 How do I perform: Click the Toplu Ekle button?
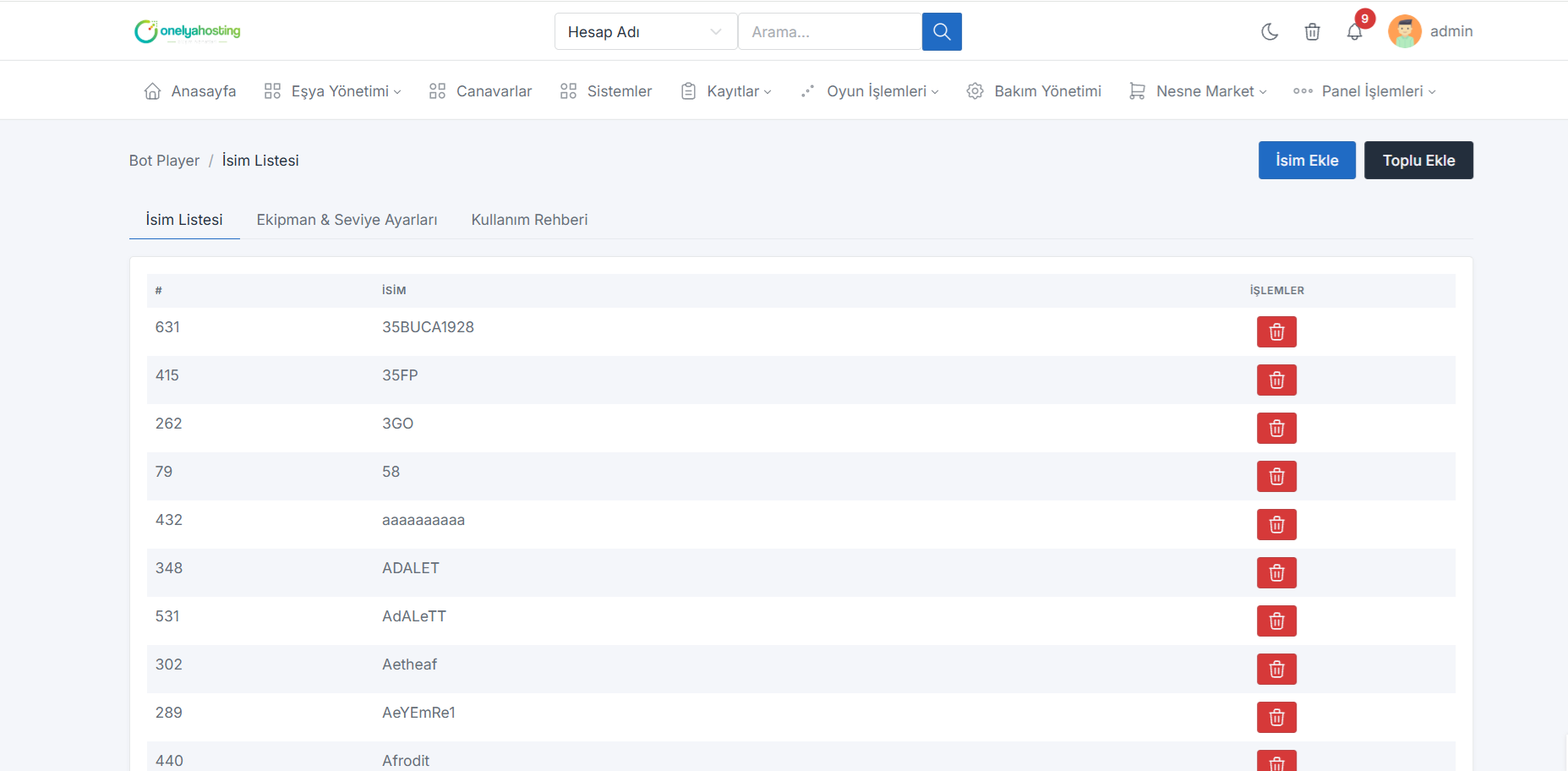(x=1418, y=161)
